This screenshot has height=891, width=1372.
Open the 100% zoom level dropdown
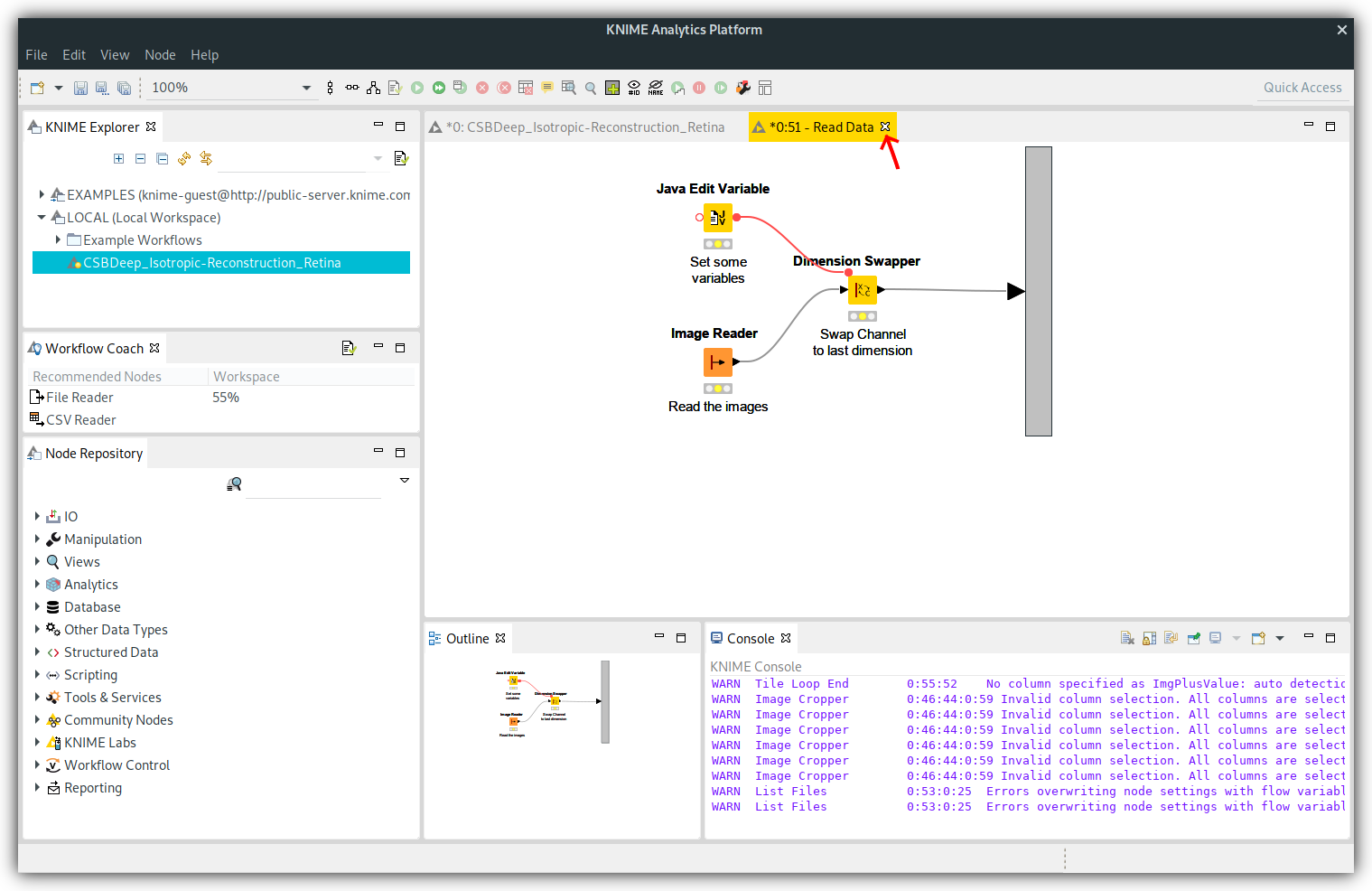point(306,88)
